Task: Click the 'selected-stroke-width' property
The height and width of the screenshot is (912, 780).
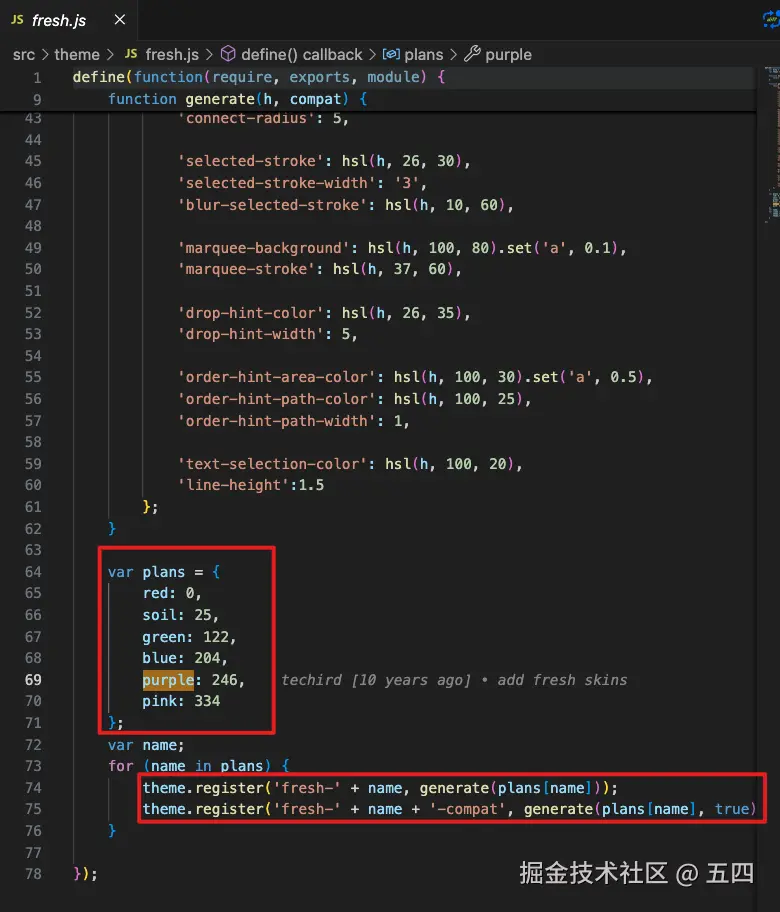Action: click(302, 183)
